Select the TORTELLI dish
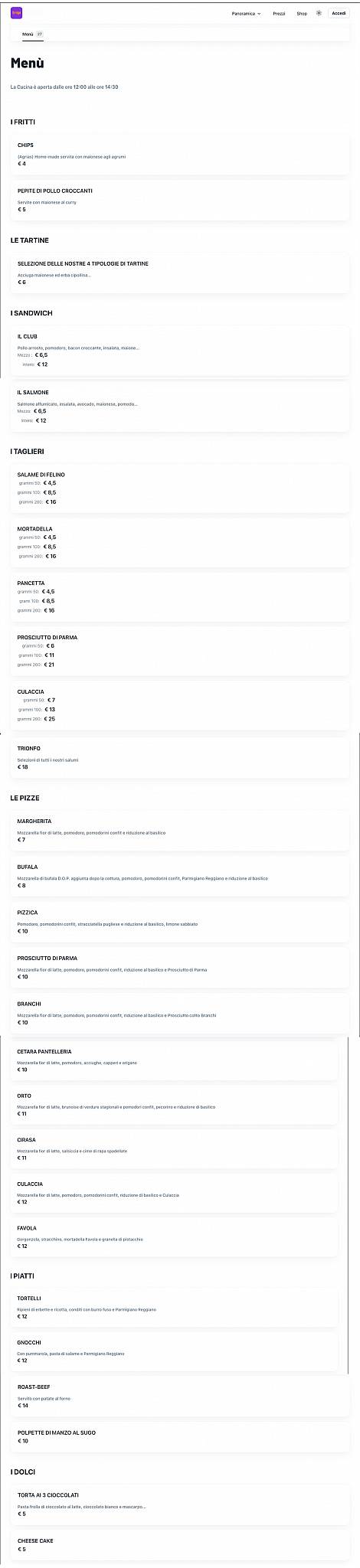 [175, 1308]
